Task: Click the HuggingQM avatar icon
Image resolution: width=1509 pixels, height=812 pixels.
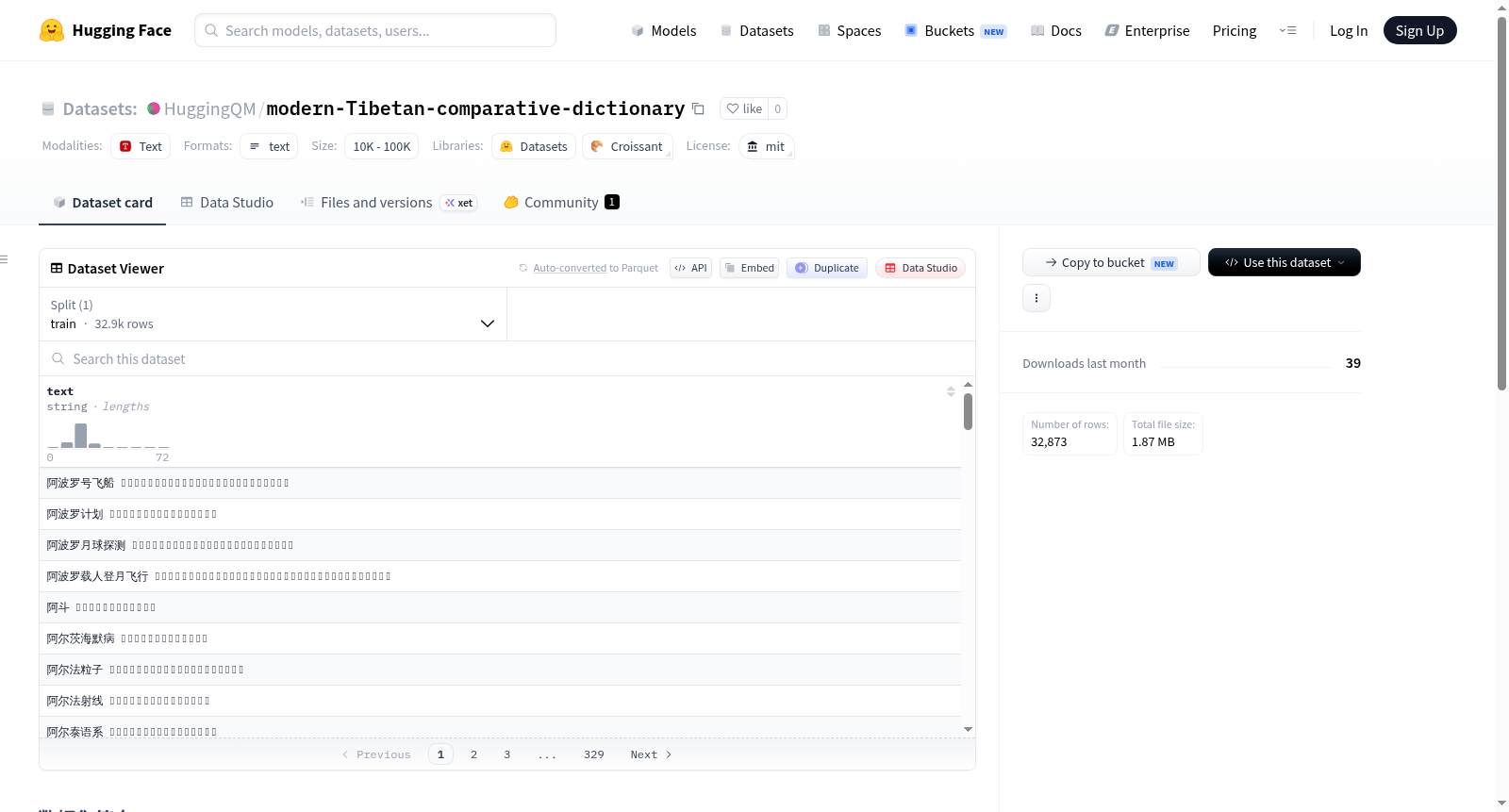Action: point(154,108)
